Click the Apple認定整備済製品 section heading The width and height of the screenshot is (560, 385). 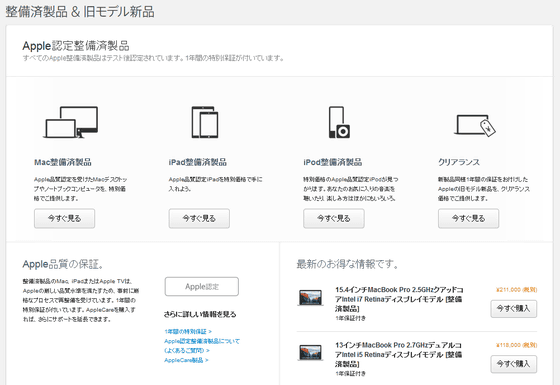(x=76, y=46)
